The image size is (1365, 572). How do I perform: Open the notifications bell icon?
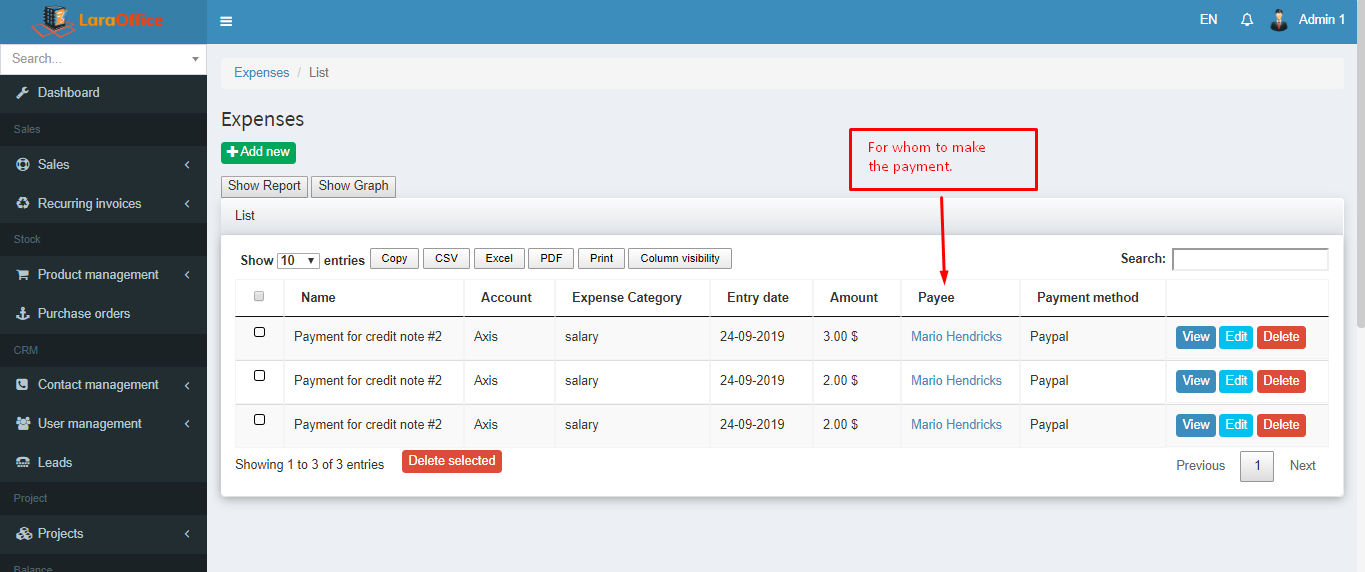[x=1247, y=20]
